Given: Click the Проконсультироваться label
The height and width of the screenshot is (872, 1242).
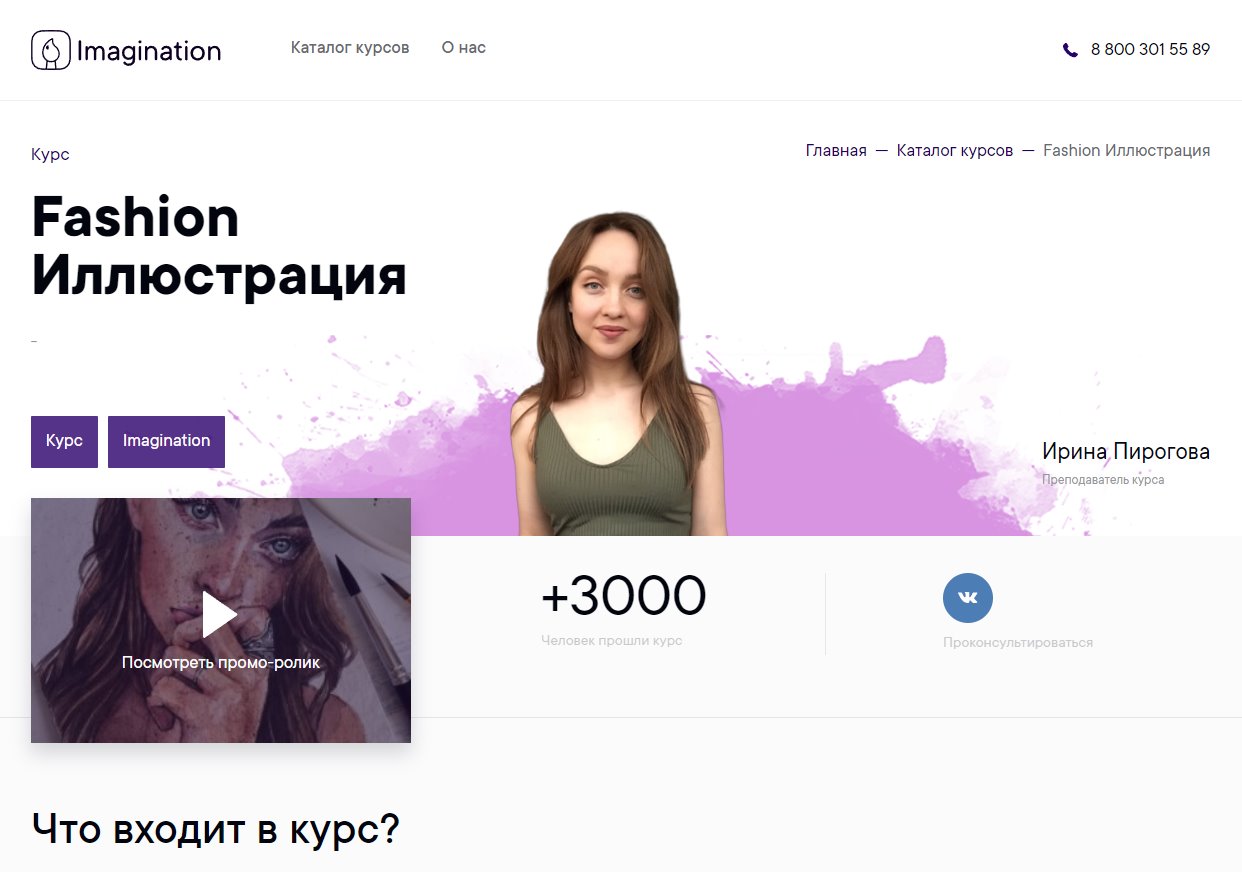Looking at the screenshot, I should [x=1018, y=643].
